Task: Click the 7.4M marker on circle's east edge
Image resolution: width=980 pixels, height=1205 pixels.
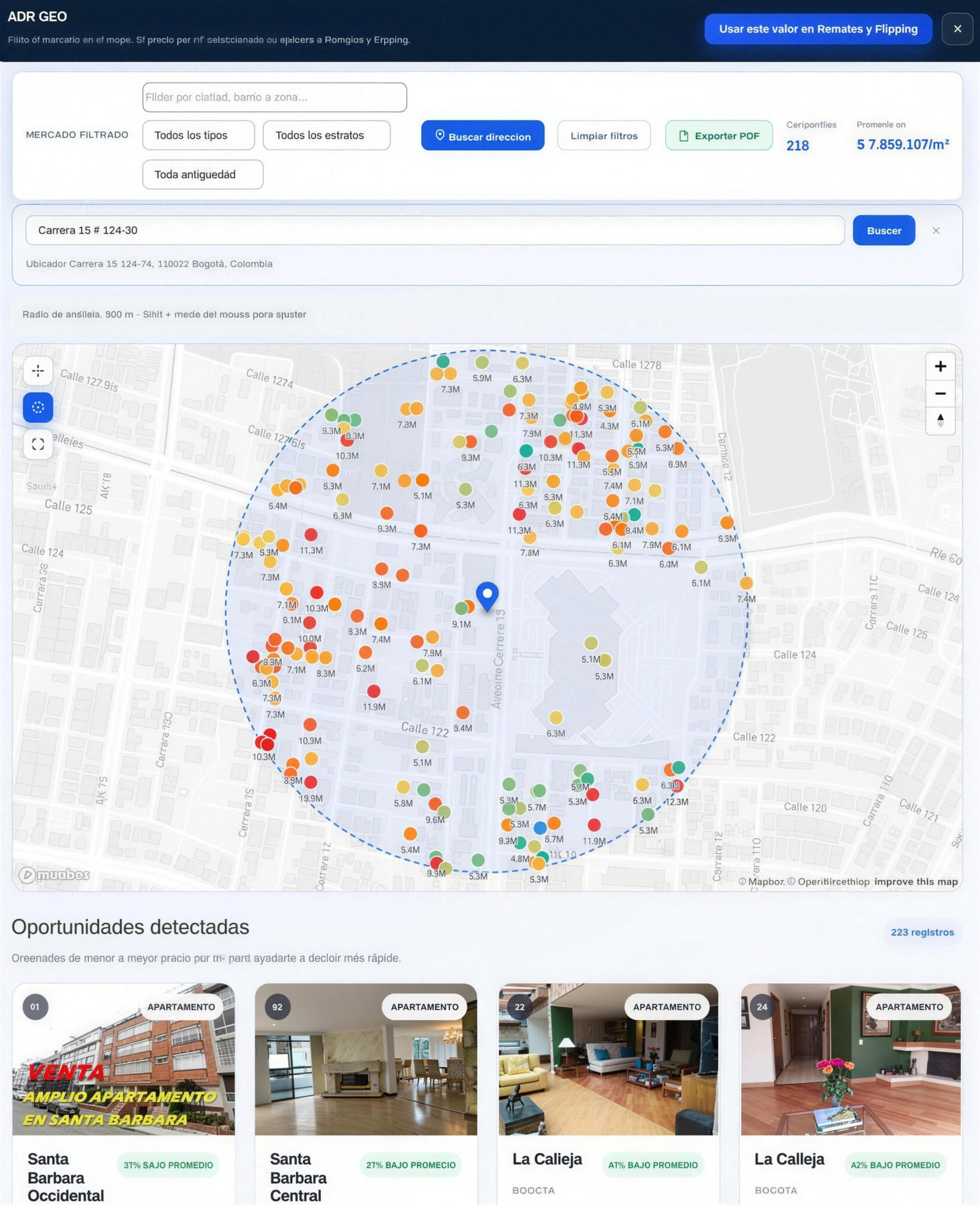Action: (746, 583)
